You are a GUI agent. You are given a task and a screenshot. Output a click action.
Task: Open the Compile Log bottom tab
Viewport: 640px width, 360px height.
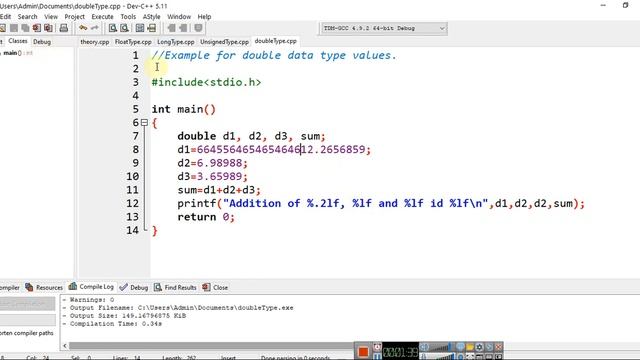tap(91, 287)
